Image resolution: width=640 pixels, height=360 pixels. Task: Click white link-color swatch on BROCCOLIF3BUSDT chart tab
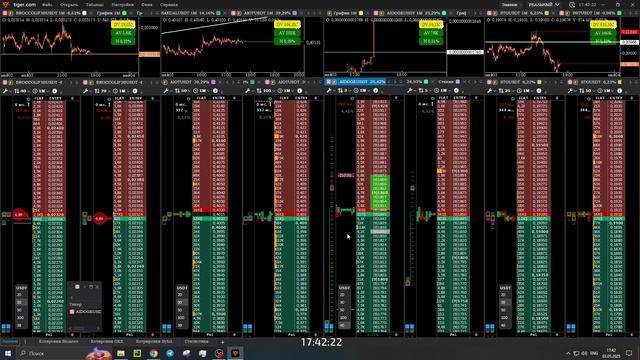(x=84, y=13)
